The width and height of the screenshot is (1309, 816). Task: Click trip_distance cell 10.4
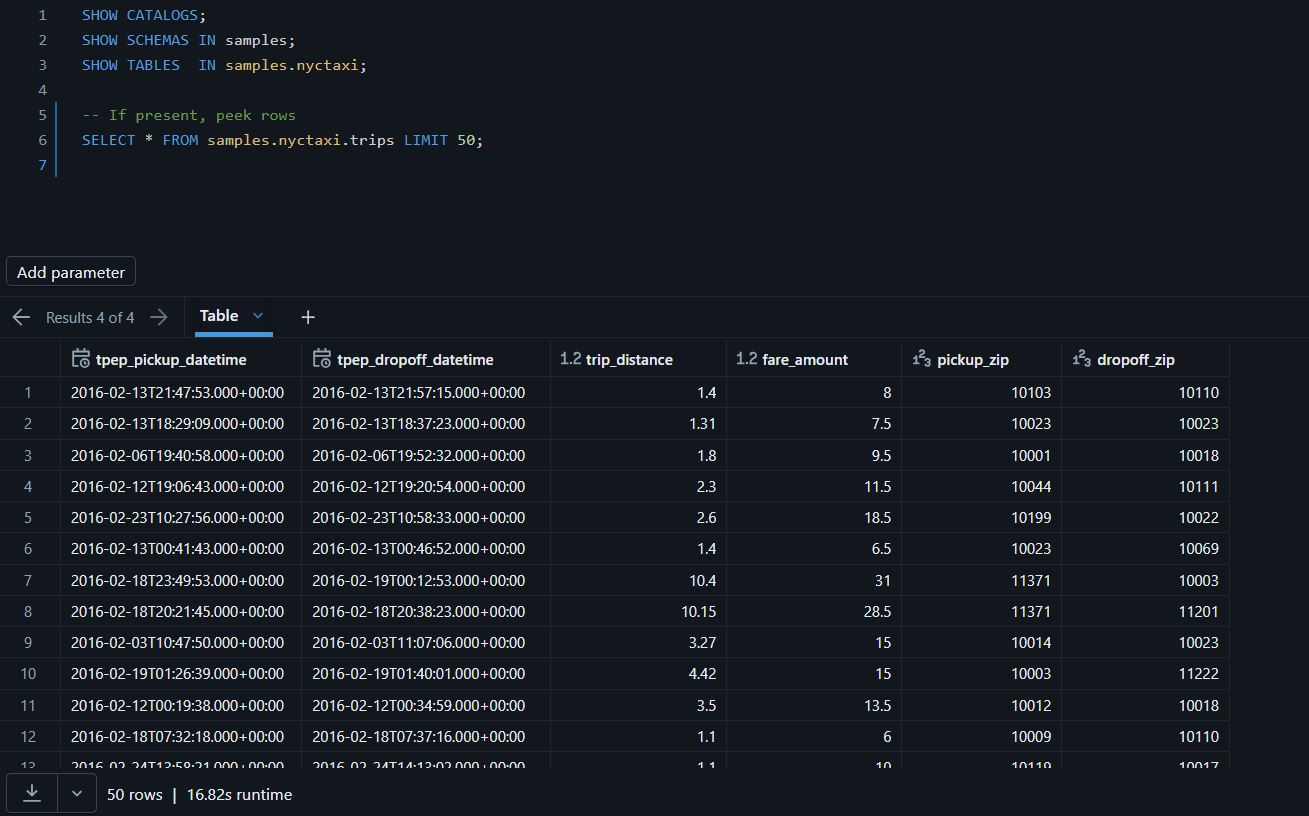638,580
